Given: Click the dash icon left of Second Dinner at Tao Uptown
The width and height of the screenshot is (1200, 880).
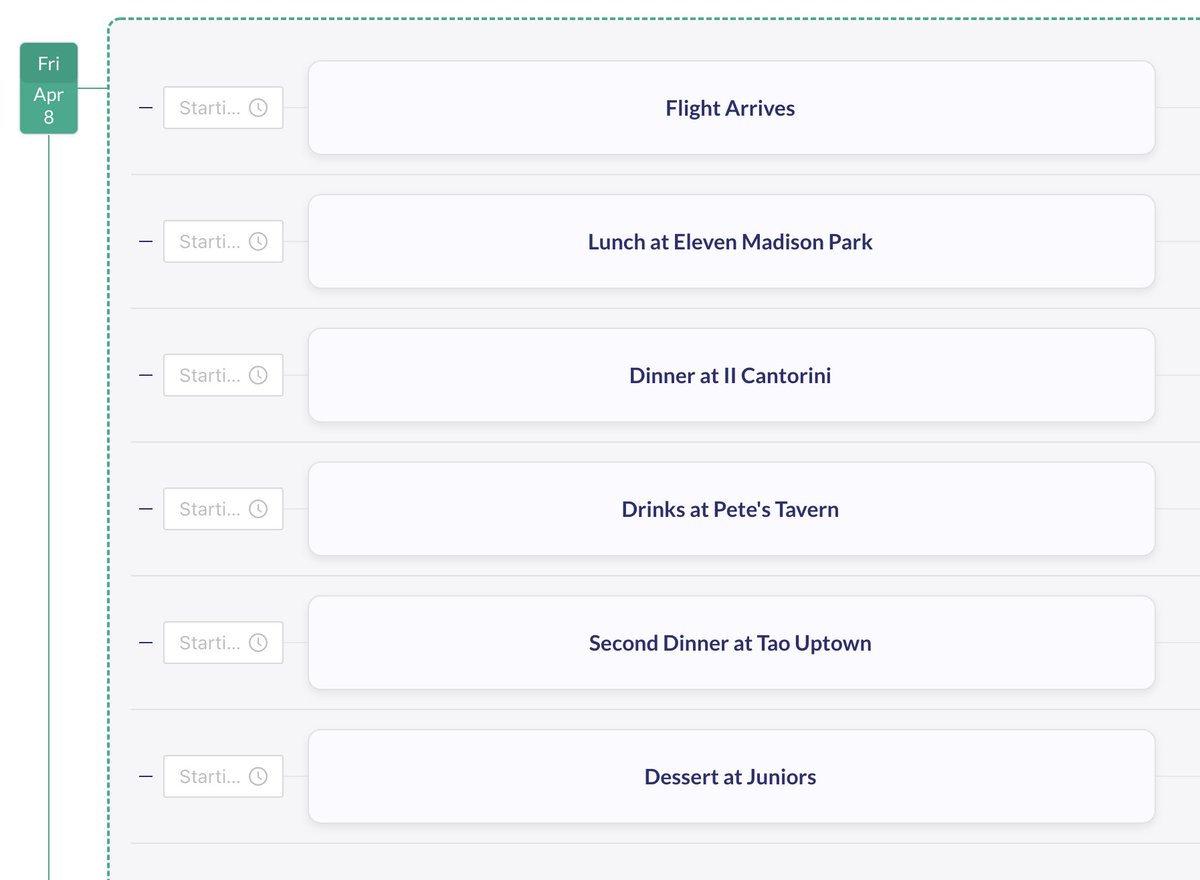Looking at the screenshot, I should [x=146, y=643].
